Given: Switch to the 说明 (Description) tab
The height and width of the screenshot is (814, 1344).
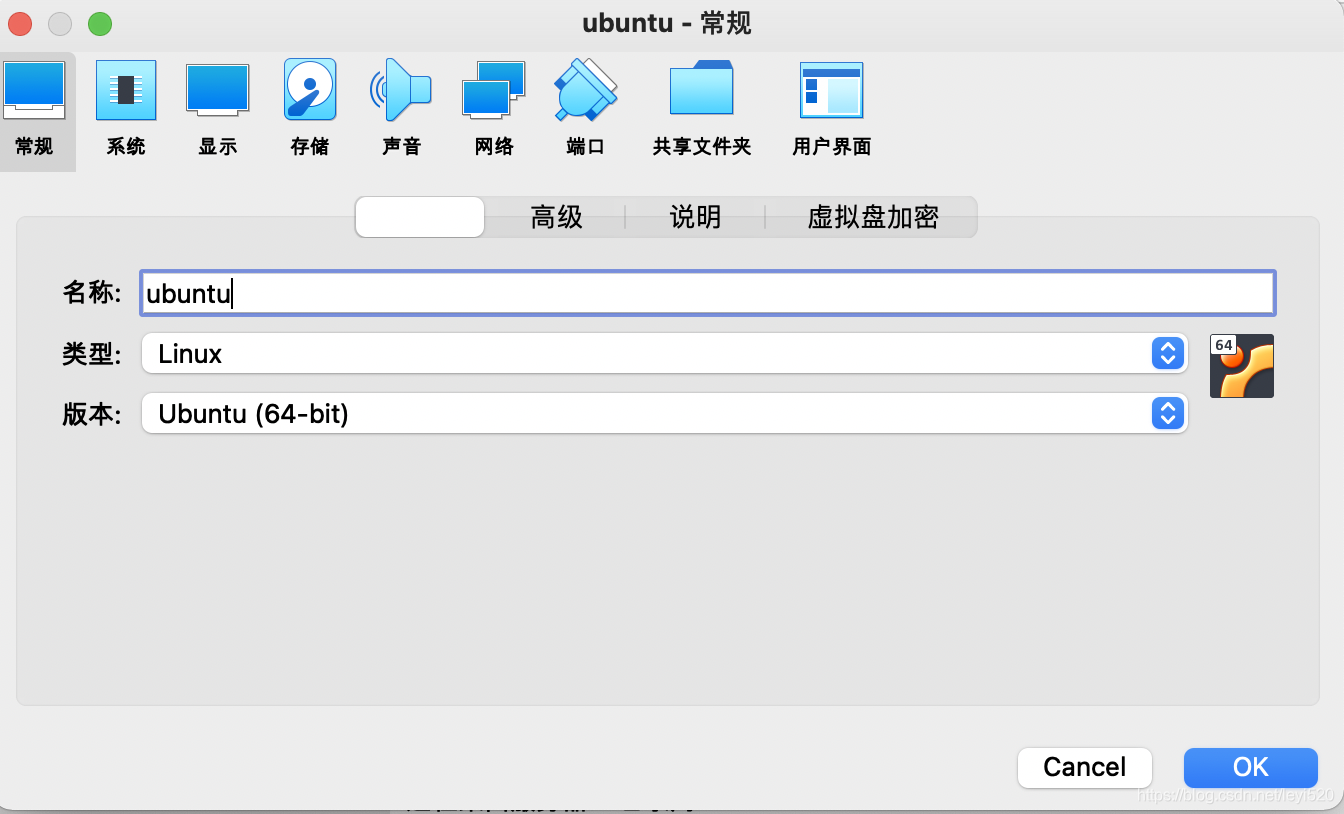Looking at the screenshot, I should (x=695, y=217).
